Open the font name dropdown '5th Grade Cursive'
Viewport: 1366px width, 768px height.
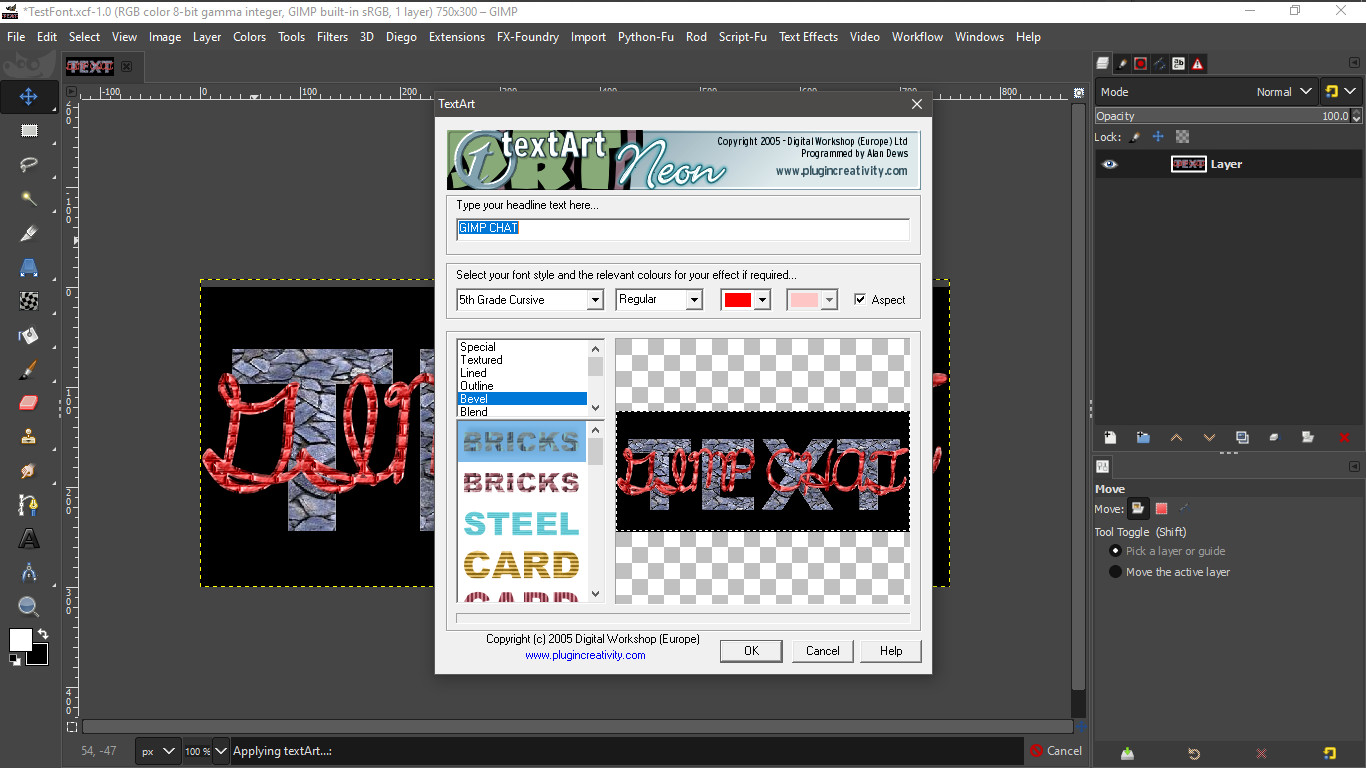tap(530, 299)
